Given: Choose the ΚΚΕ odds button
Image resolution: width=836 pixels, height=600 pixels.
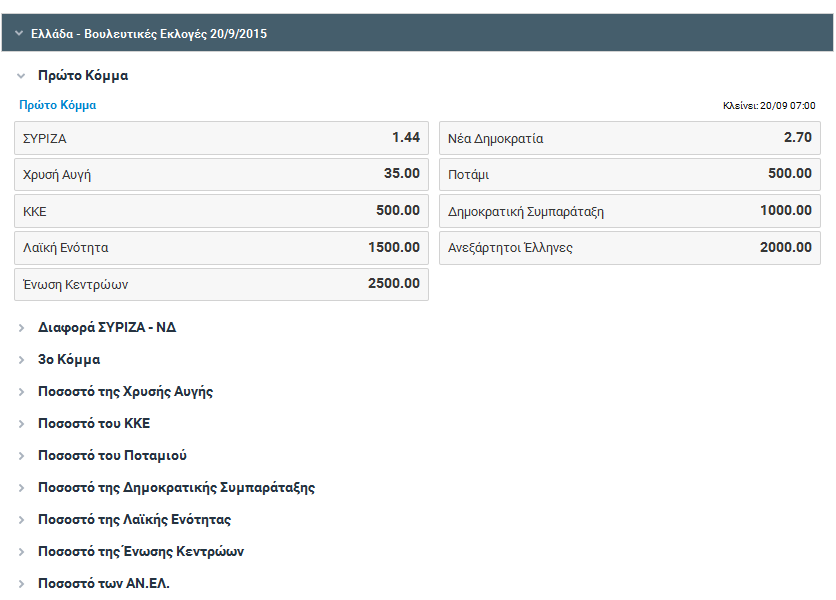Looking at the screenshot, I should [x=221, y=211].
